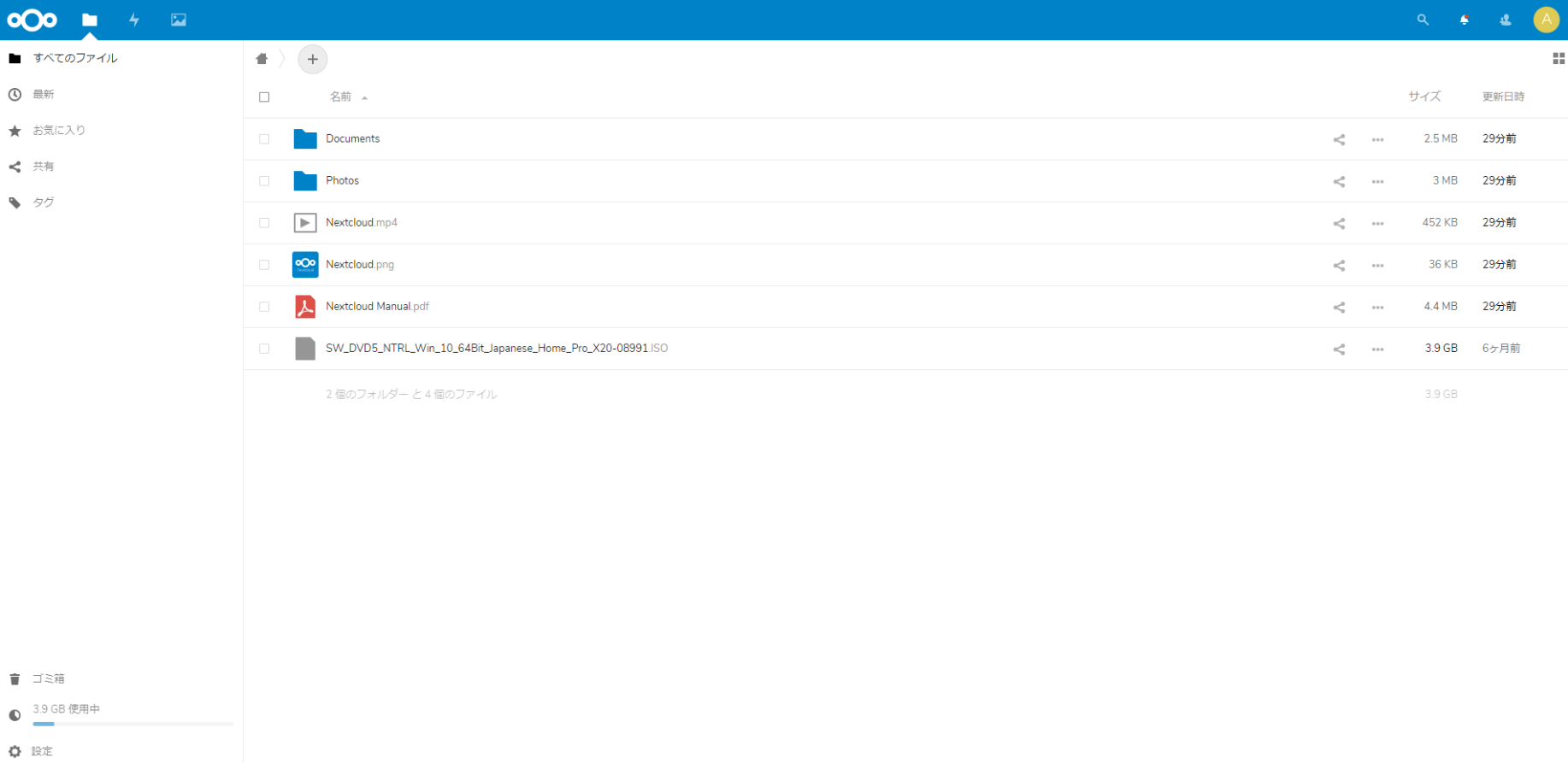
Task: Open the Nextcloud.png file name
Action: (360, 264)
